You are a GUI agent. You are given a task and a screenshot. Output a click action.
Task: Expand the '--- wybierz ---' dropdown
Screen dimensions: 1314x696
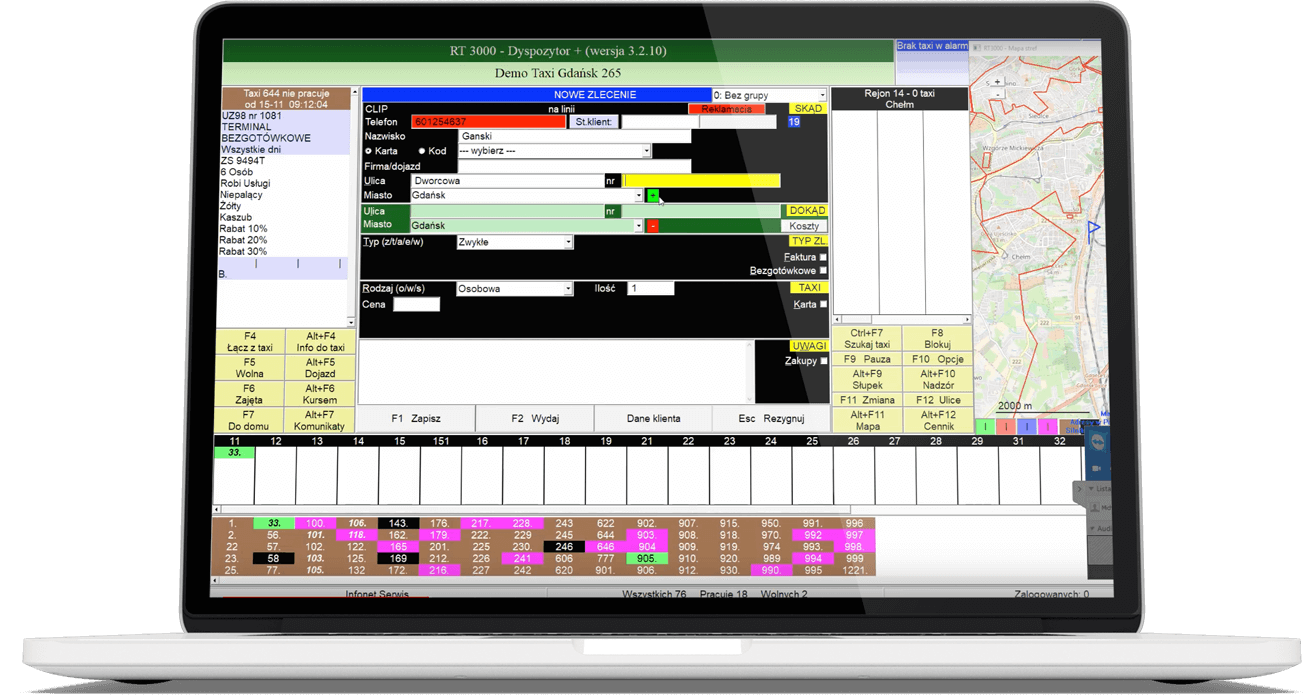point(554,151)
